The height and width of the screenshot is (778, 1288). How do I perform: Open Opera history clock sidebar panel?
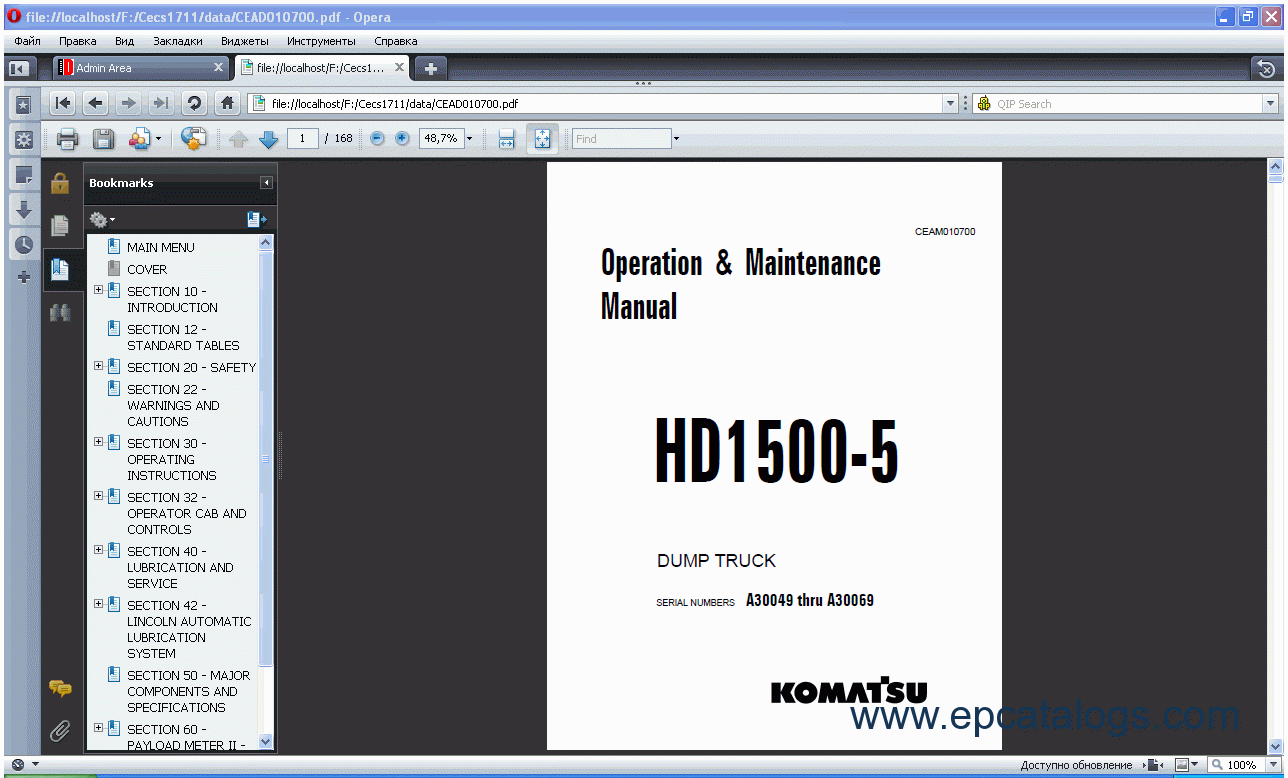23,243
